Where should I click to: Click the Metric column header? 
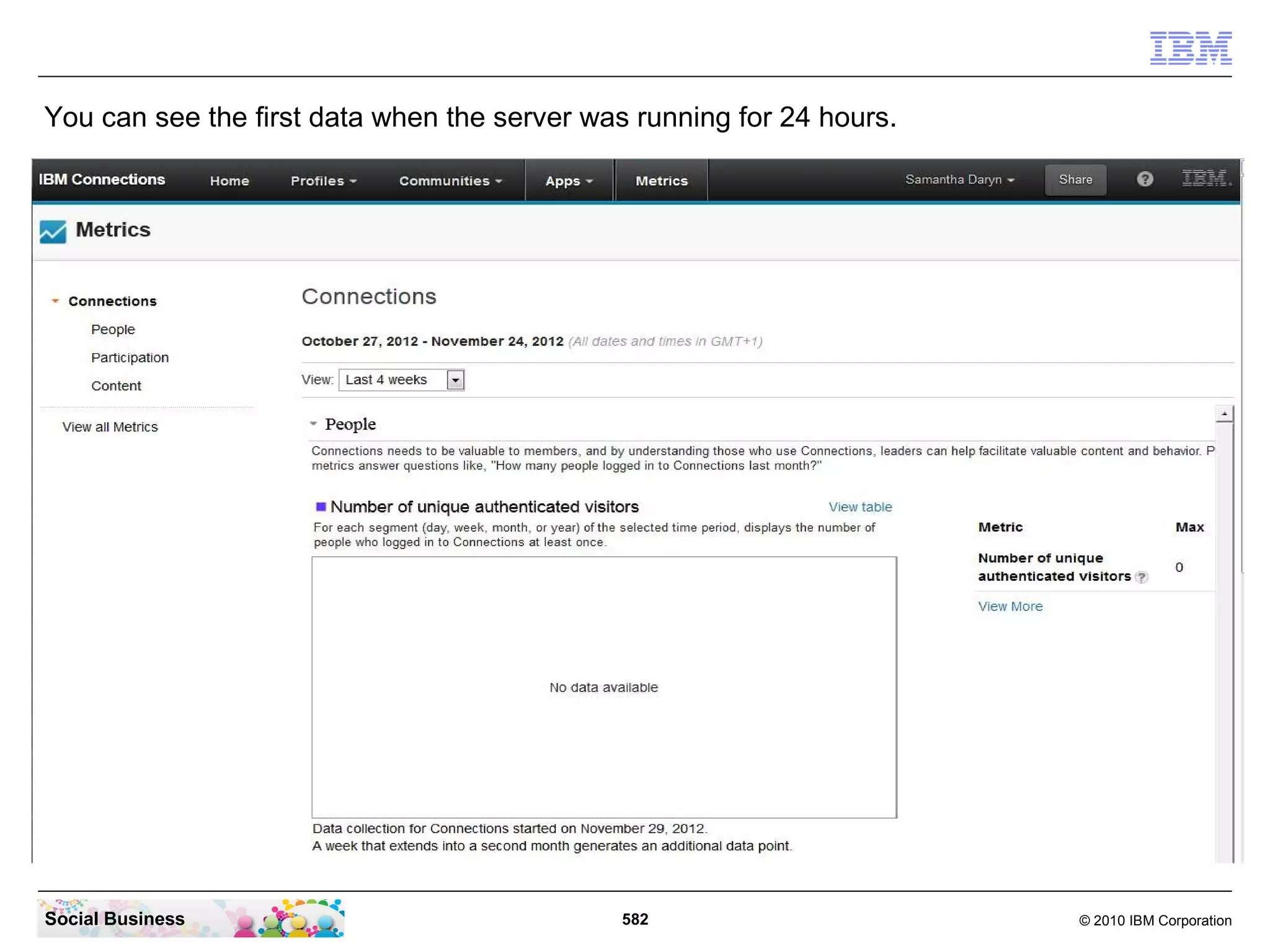(1000, 527)
